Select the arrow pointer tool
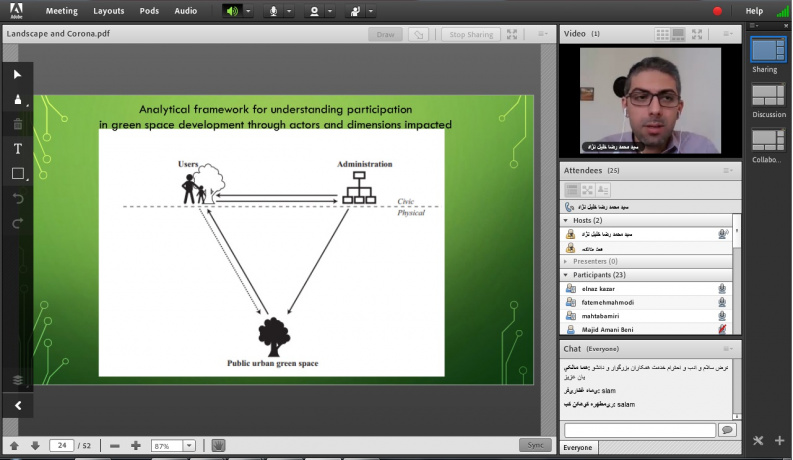This screenshot has height=460, width=793. [x=18, y=75]
